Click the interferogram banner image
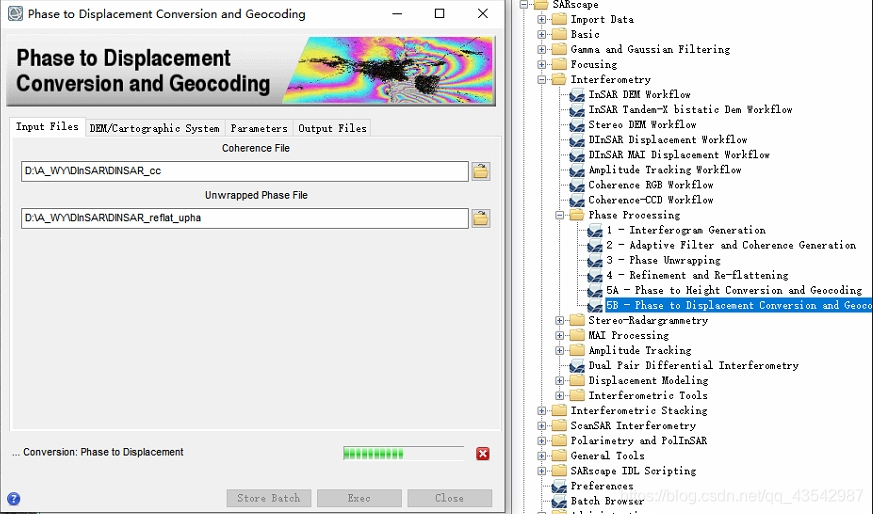This screenshot has width=873, height=514. (x=389, y=70)
